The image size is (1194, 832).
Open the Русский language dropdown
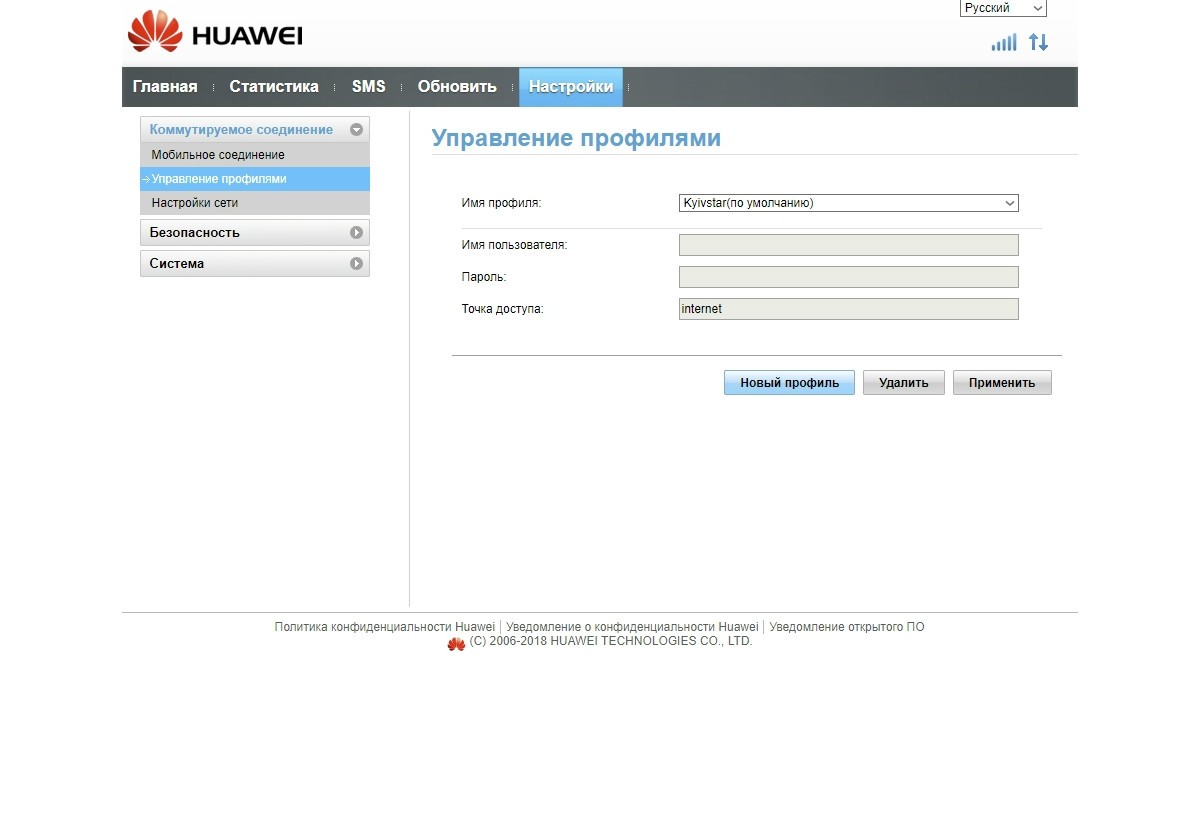tap(1003, 8)
